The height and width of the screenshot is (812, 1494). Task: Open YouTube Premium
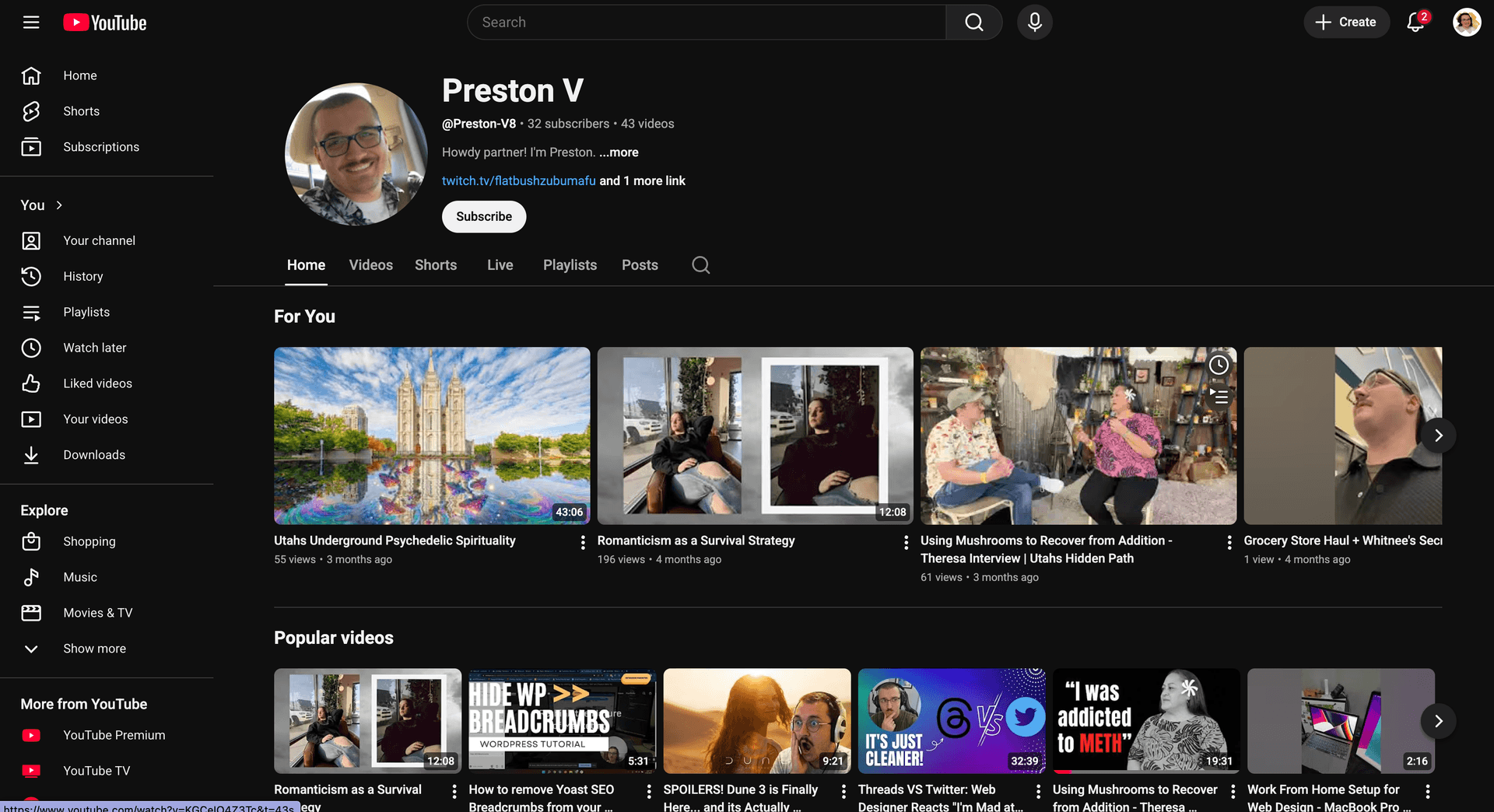[x=107, y=735]
